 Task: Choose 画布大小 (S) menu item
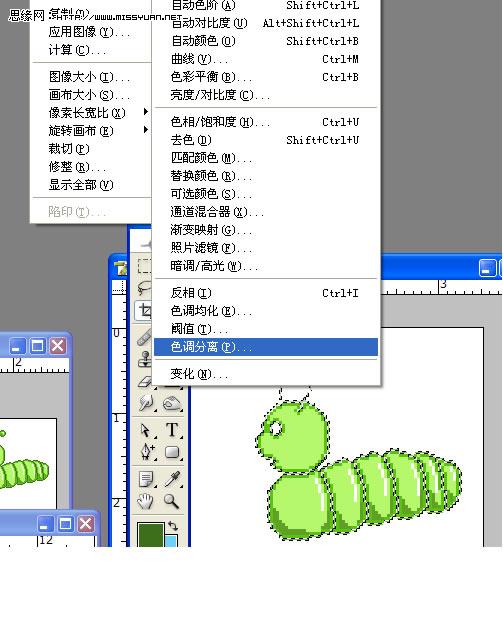tap(91, 95)
